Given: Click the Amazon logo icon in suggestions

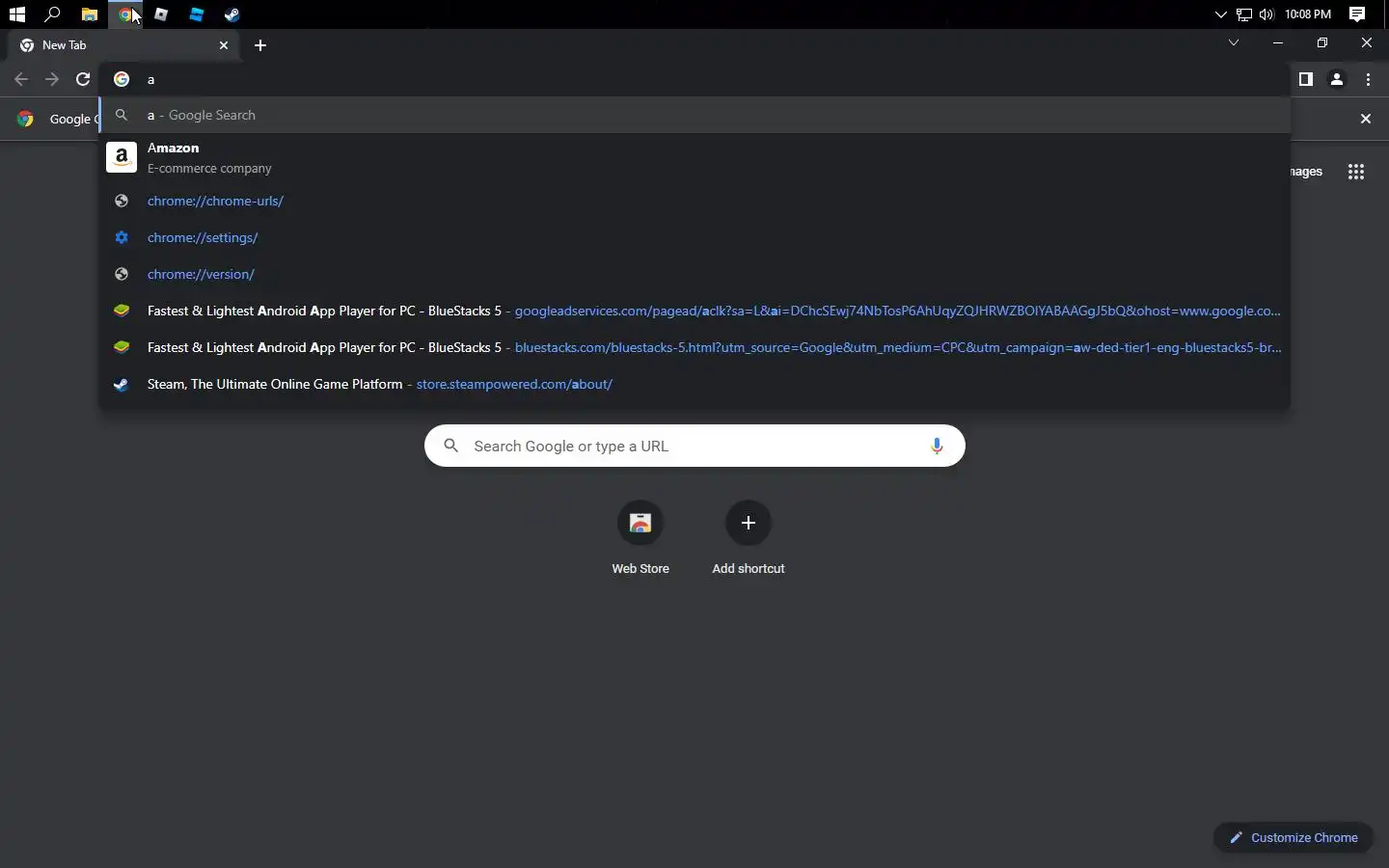Looking at the screenshot, I should point(122,157).
